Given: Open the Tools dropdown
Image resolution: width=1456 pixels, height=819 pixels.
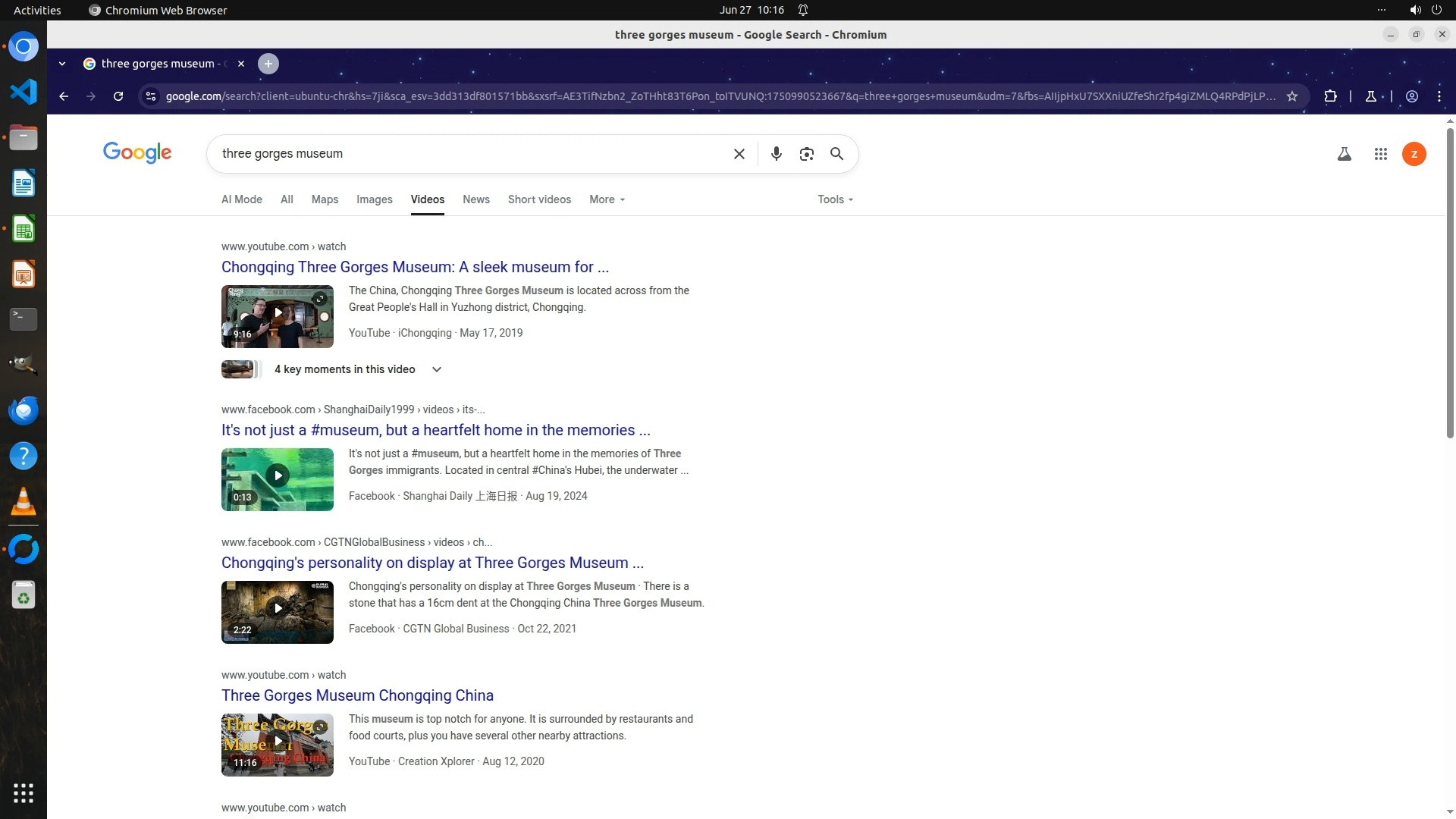Looking at the screenshot, I should (x=835, y=199).
